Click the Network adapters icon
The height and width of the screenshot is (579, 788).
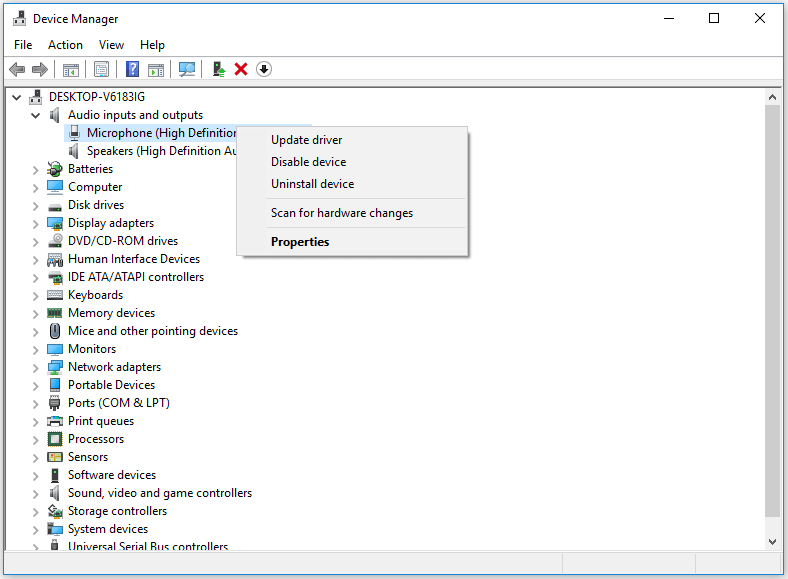tap(55, 367)
